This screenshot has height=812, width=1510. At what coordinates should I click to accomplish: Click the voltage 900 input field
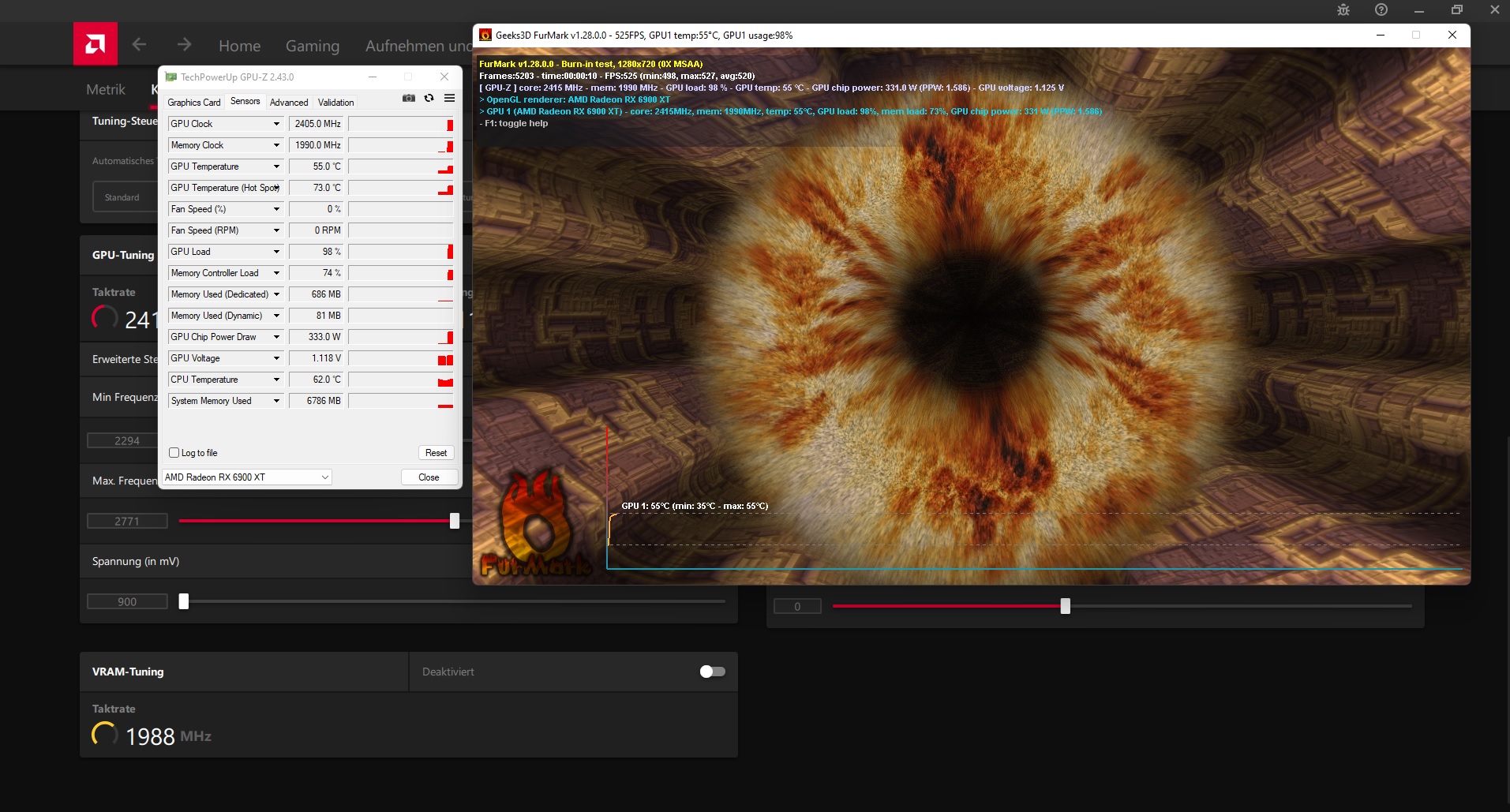(127, 601)
